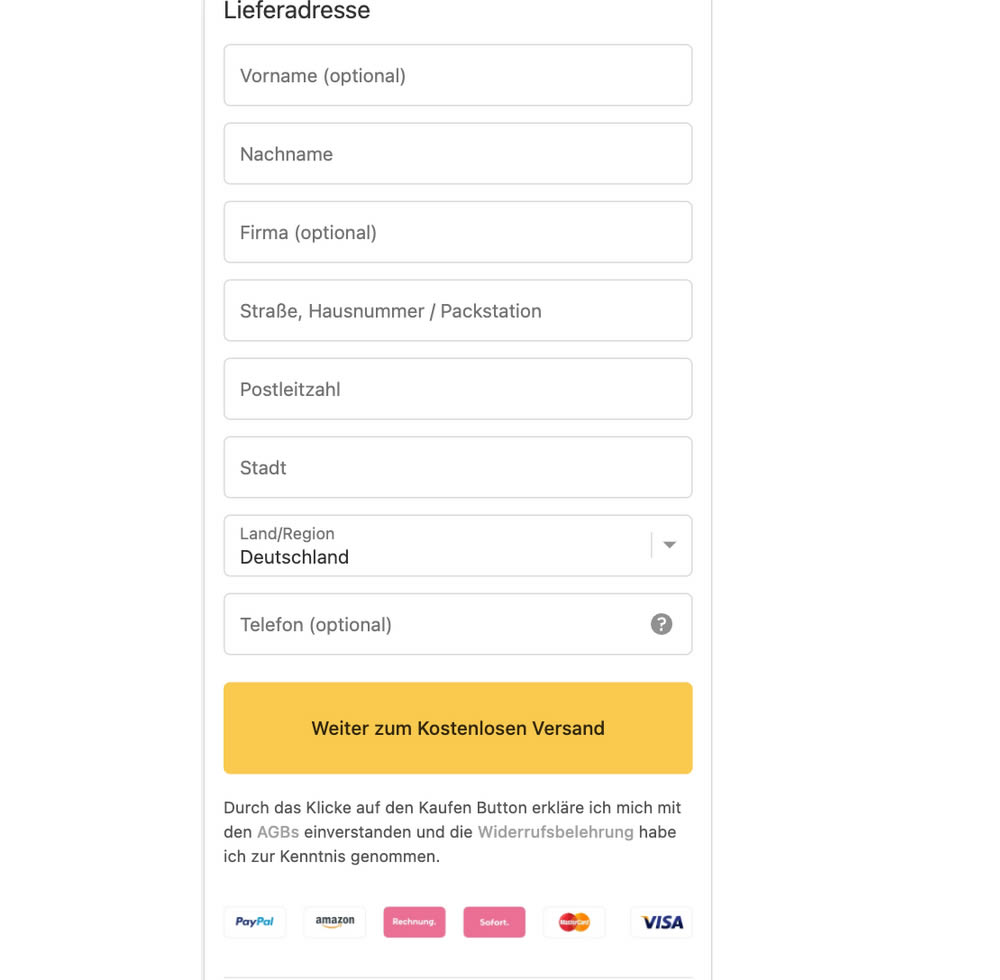This screenshot has height=980, width=1000.
Task: Click the PayPal payment icon
Action: (255, 922)
